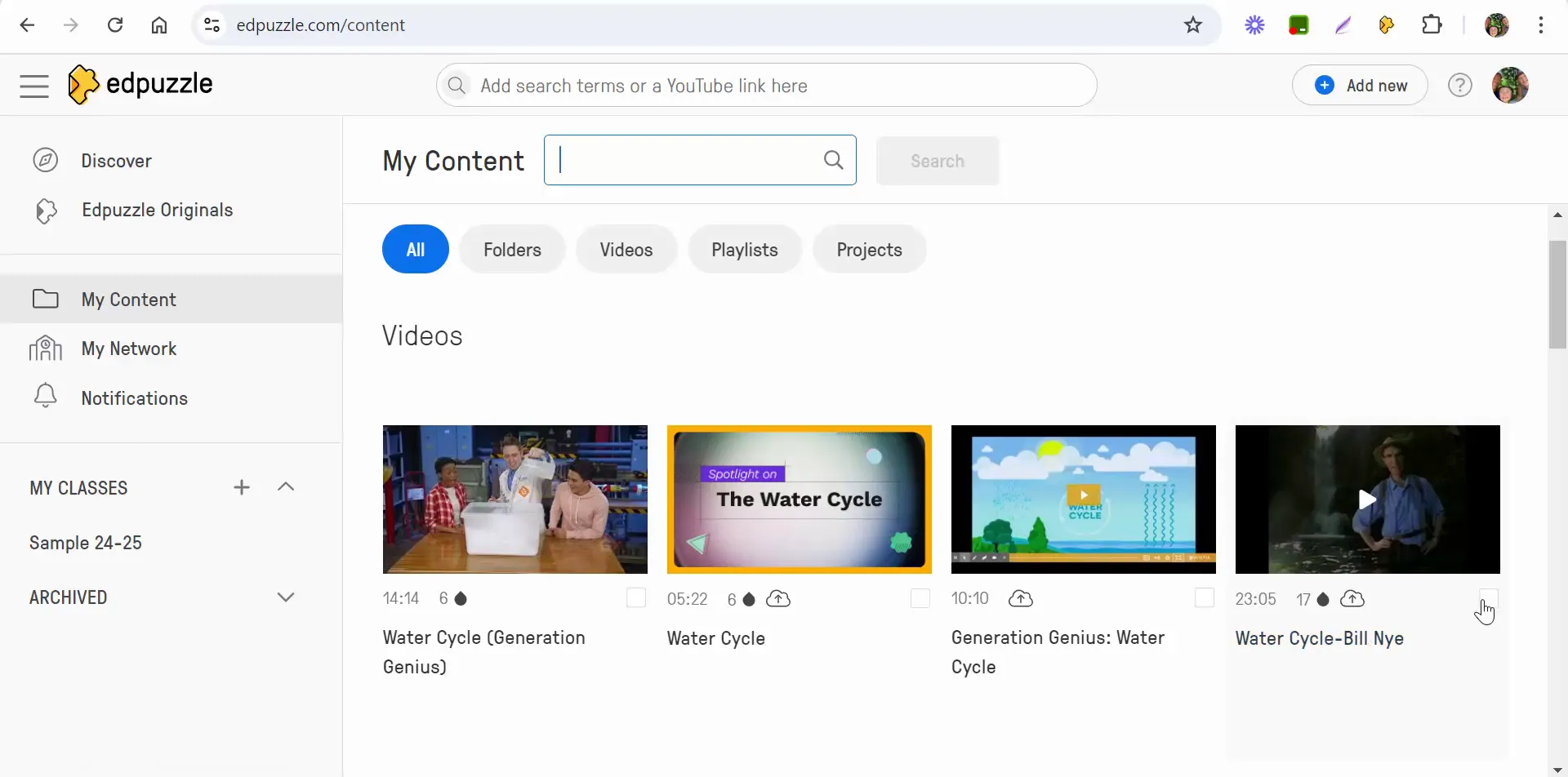Reload the edpuzzle page
1568x777 pixels.
point(115,25)
